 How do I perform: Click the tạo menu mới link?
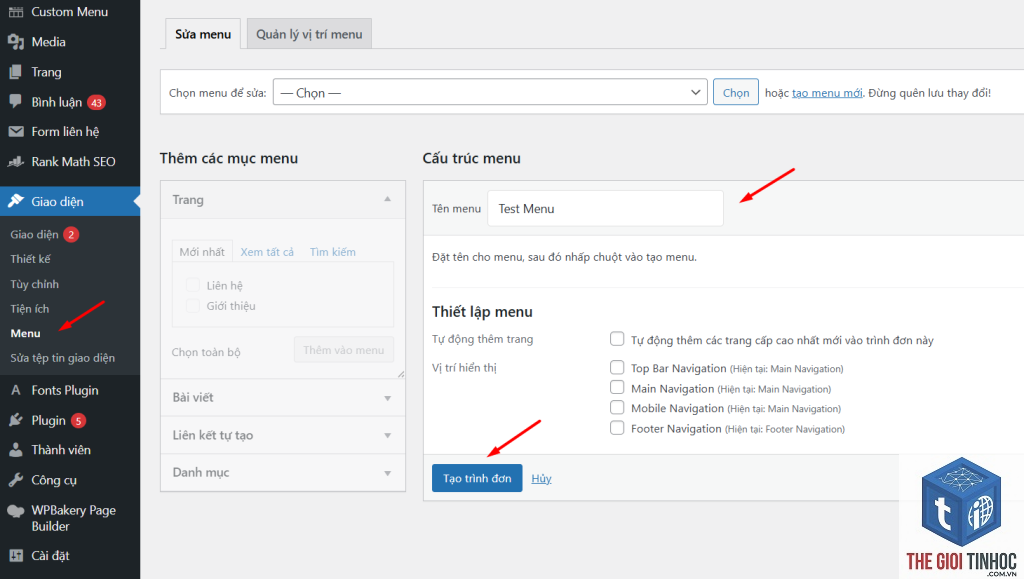[x=827, y=93]
